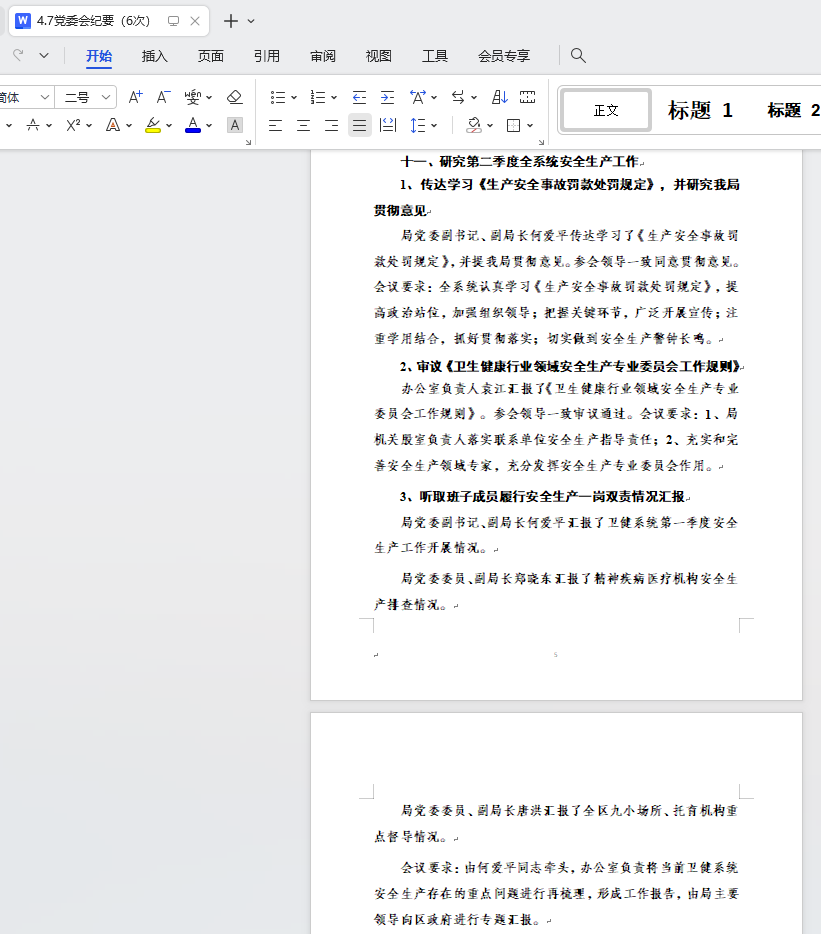Apply yellow highlight color
821x934 pixels.
(153, 126)
